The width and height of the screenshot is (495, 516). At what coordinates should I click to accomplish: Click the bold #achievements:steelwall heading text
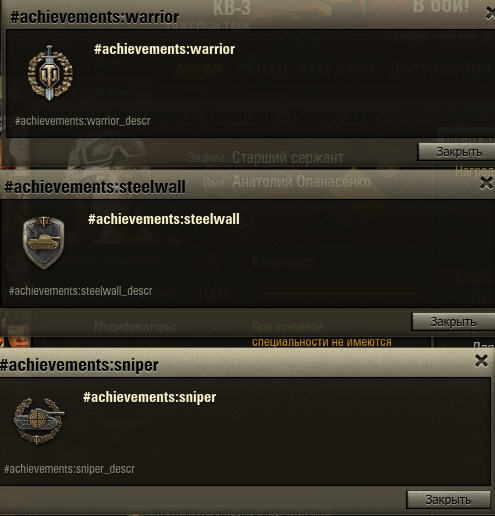(x=164, y=219)
